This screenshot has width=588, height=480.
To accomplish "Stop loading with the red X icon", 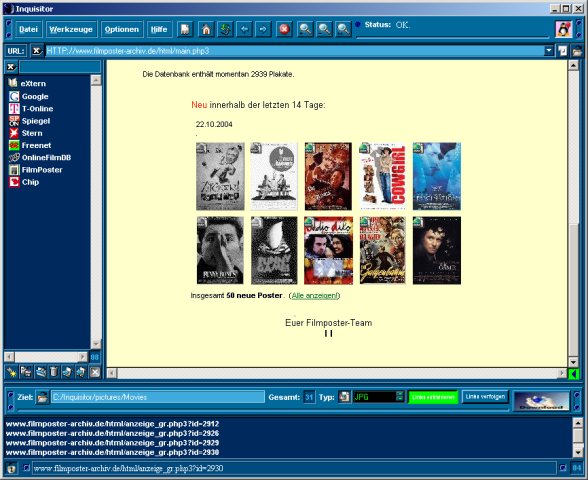I will point(284,29).
